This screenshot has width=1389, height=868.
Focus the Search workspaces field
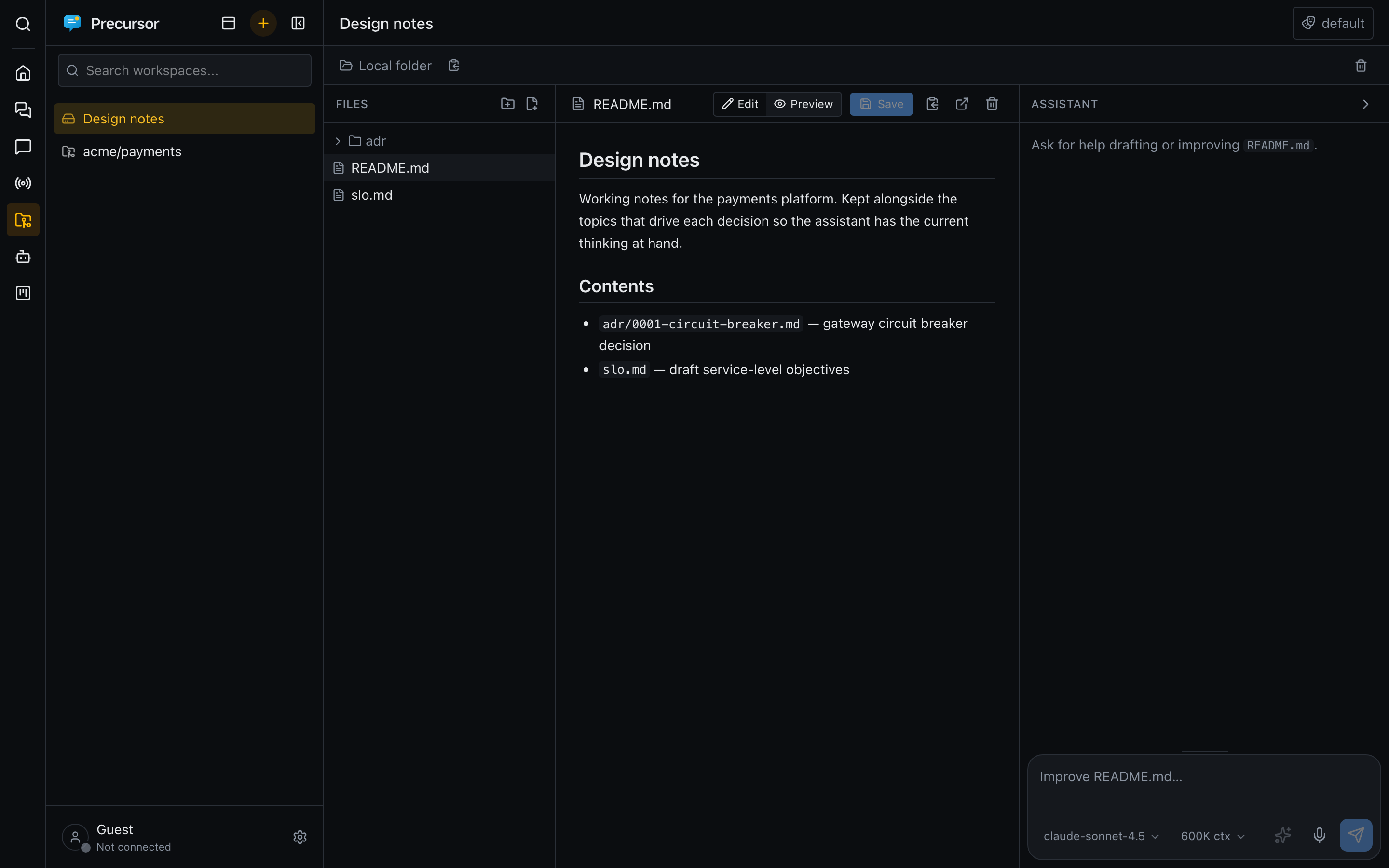[184, 70]
